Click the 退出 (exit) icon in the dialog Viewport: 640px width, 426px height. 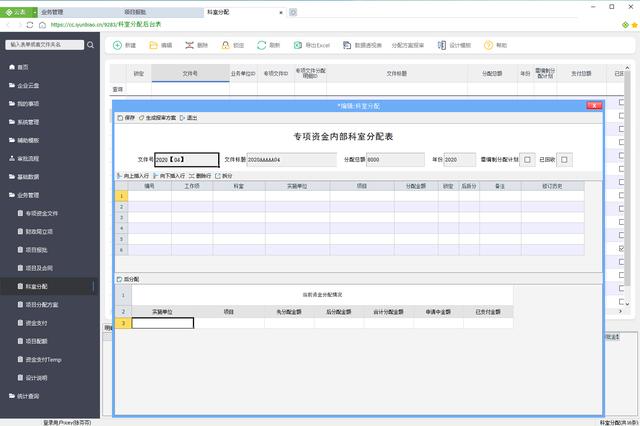pos(182,118)
